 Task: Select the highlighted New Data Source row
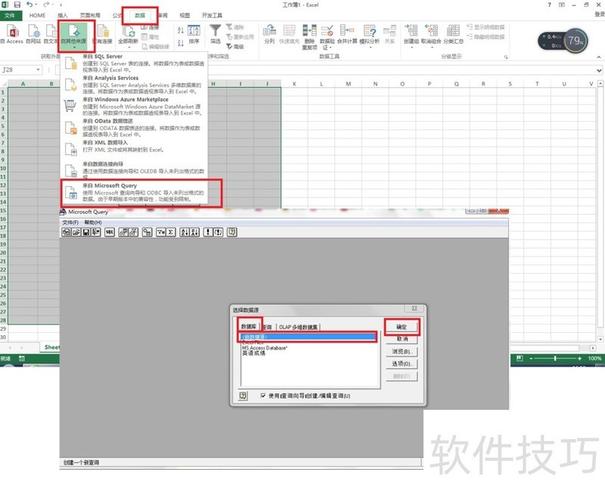308,337
